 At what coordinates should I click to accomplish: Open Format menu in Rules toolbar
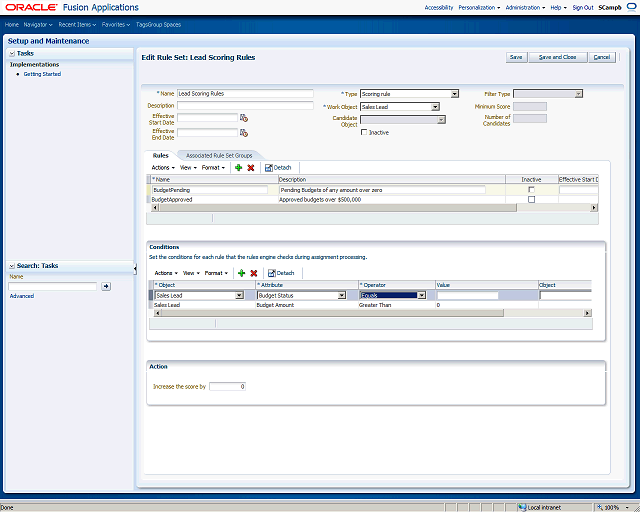point(214,167)
